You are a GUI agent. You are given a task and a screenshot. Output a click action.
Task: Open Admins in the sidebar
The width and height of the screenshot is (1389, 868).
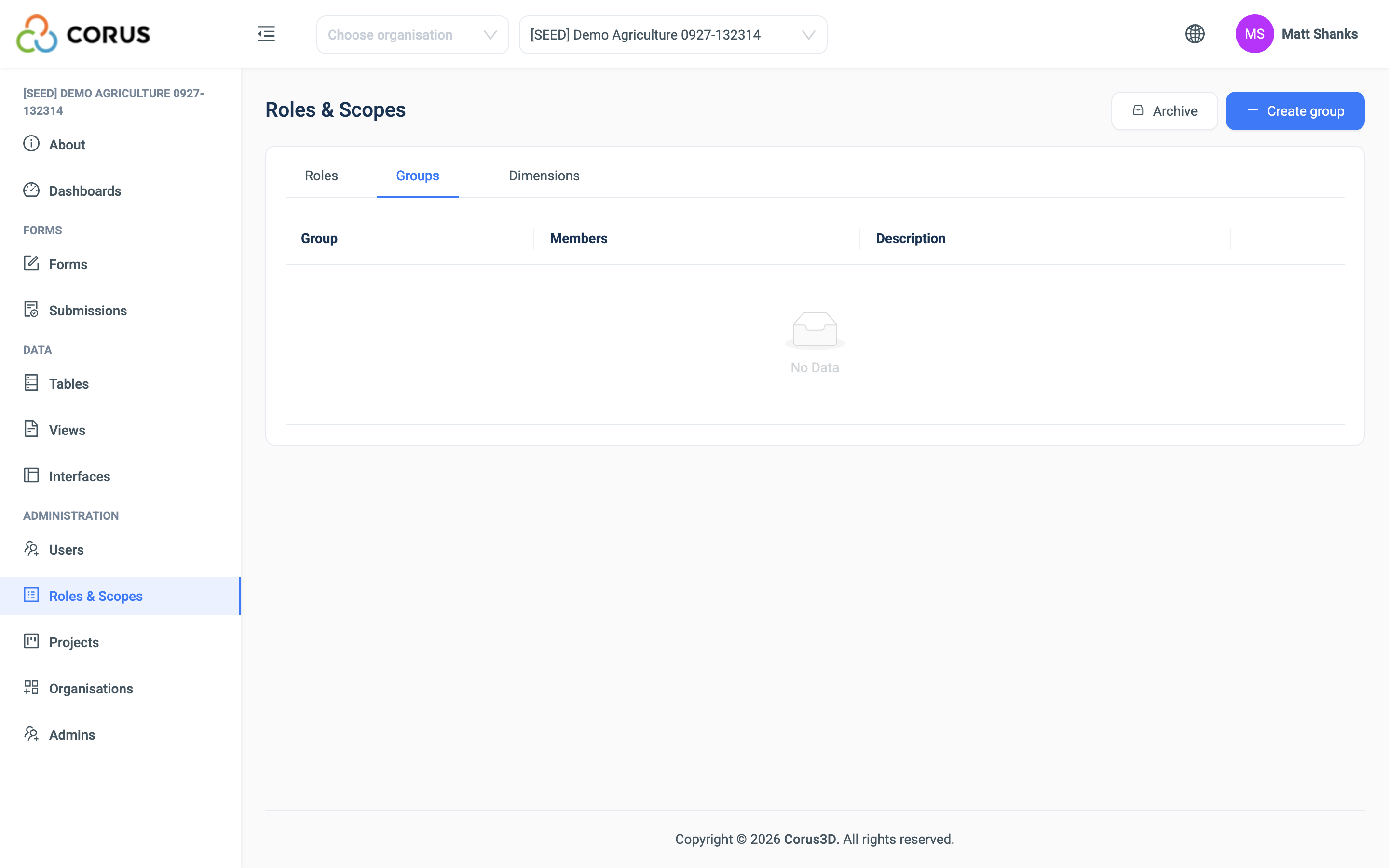[x=121, y=735]
